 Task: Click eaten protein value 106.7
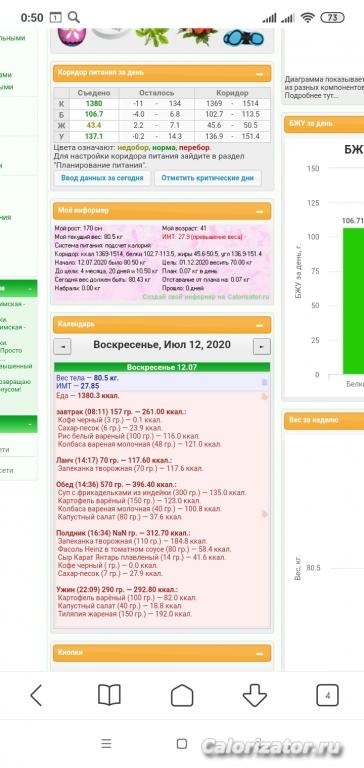pyautogui.click(x=94, y=115)
